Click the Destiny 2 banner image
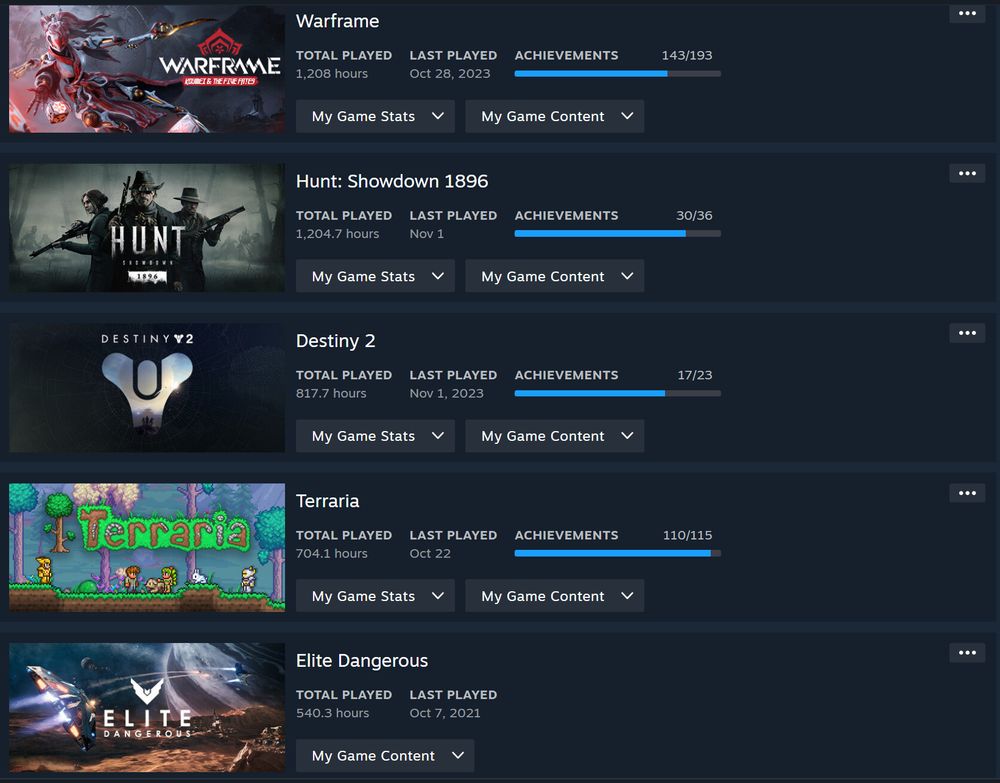The image size is (1000, 783). [x=147, y=388]
